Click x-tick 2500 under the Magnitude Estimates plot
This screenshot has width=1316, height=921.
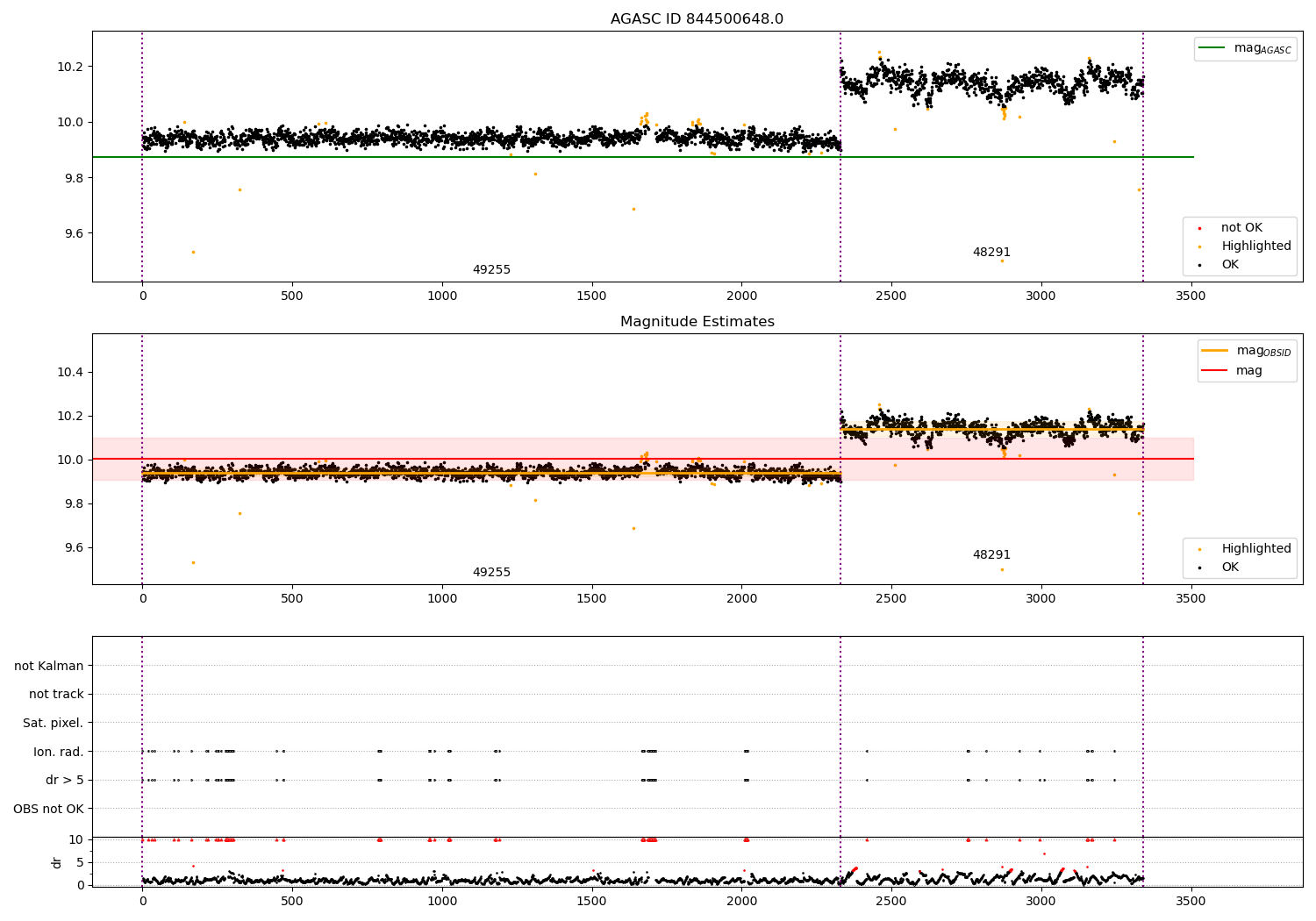pos(891,598)
